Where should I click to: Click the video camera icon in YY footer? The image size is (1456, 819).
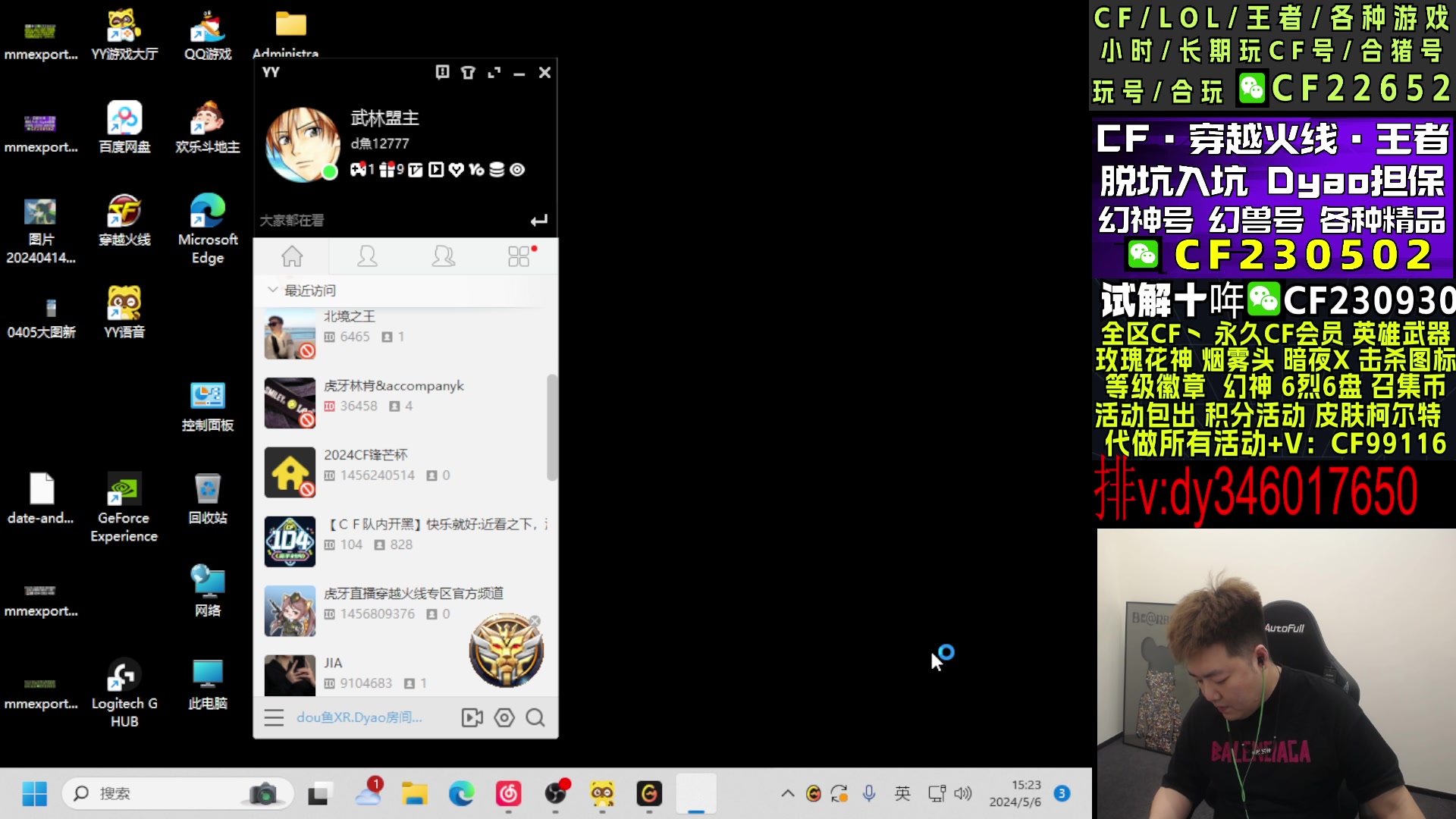pos(472,717)
